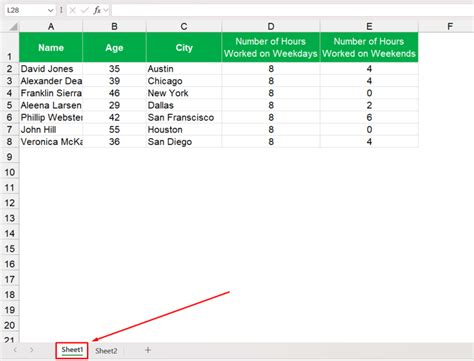
Task: Select the Chicago city cell
Action: coord(184,81)
